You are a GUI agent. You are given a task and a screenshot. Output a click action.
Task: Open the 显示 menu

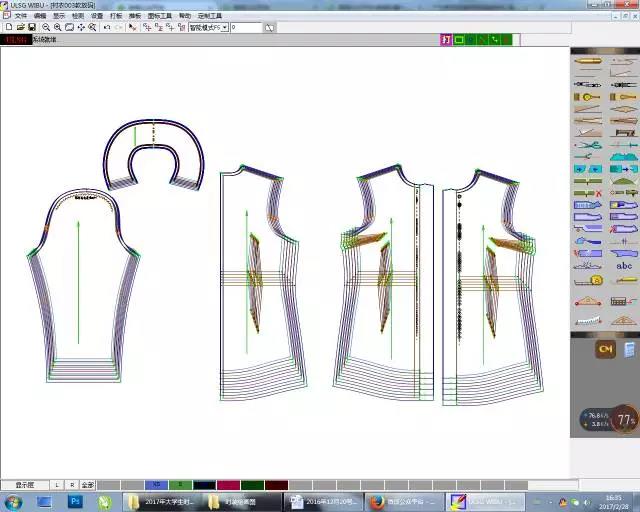click(59, 16)
